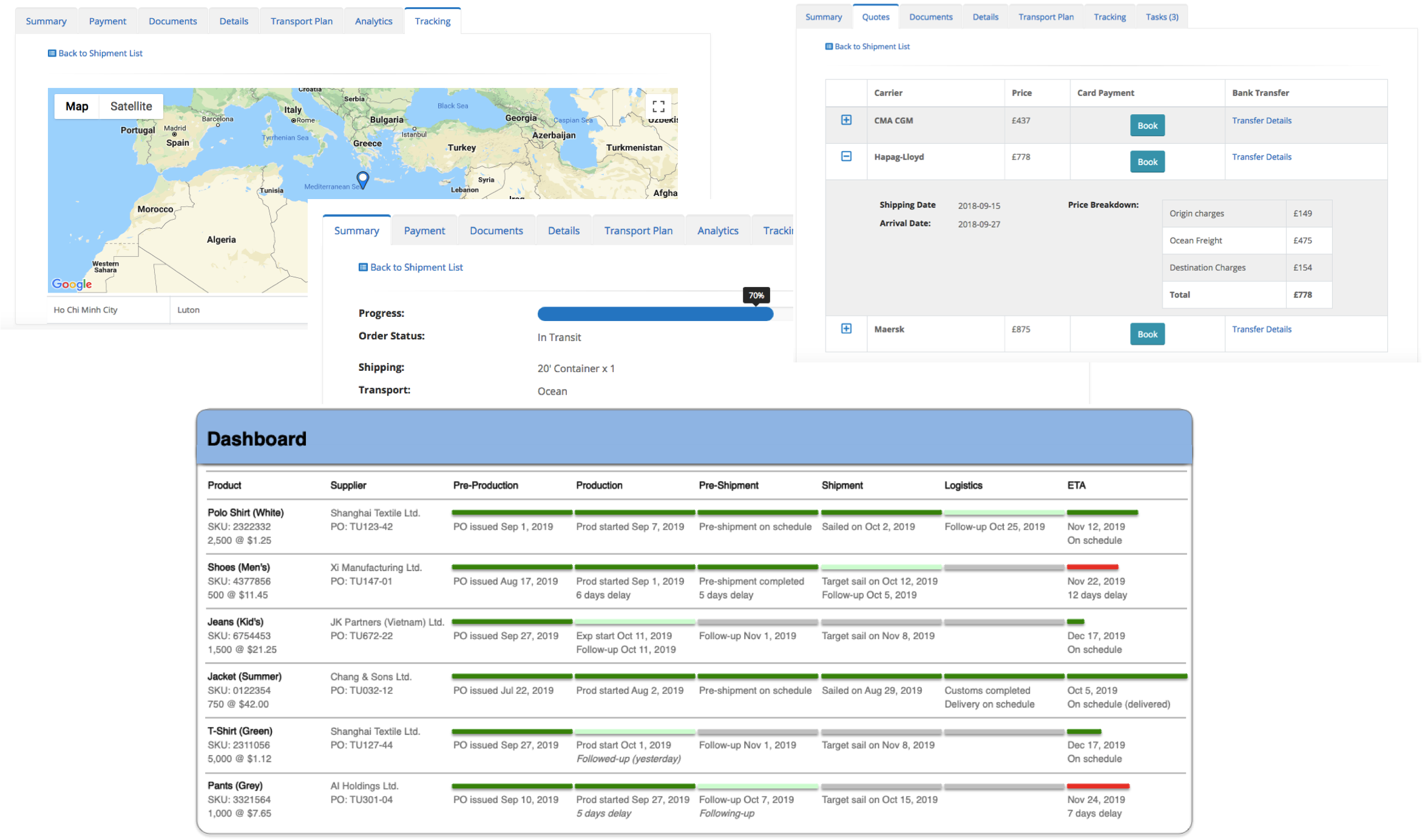The height and width of the screenshot is (840, 1422).
Task: Click supplier Chang & Sons Ltd.
Action: 371,677
